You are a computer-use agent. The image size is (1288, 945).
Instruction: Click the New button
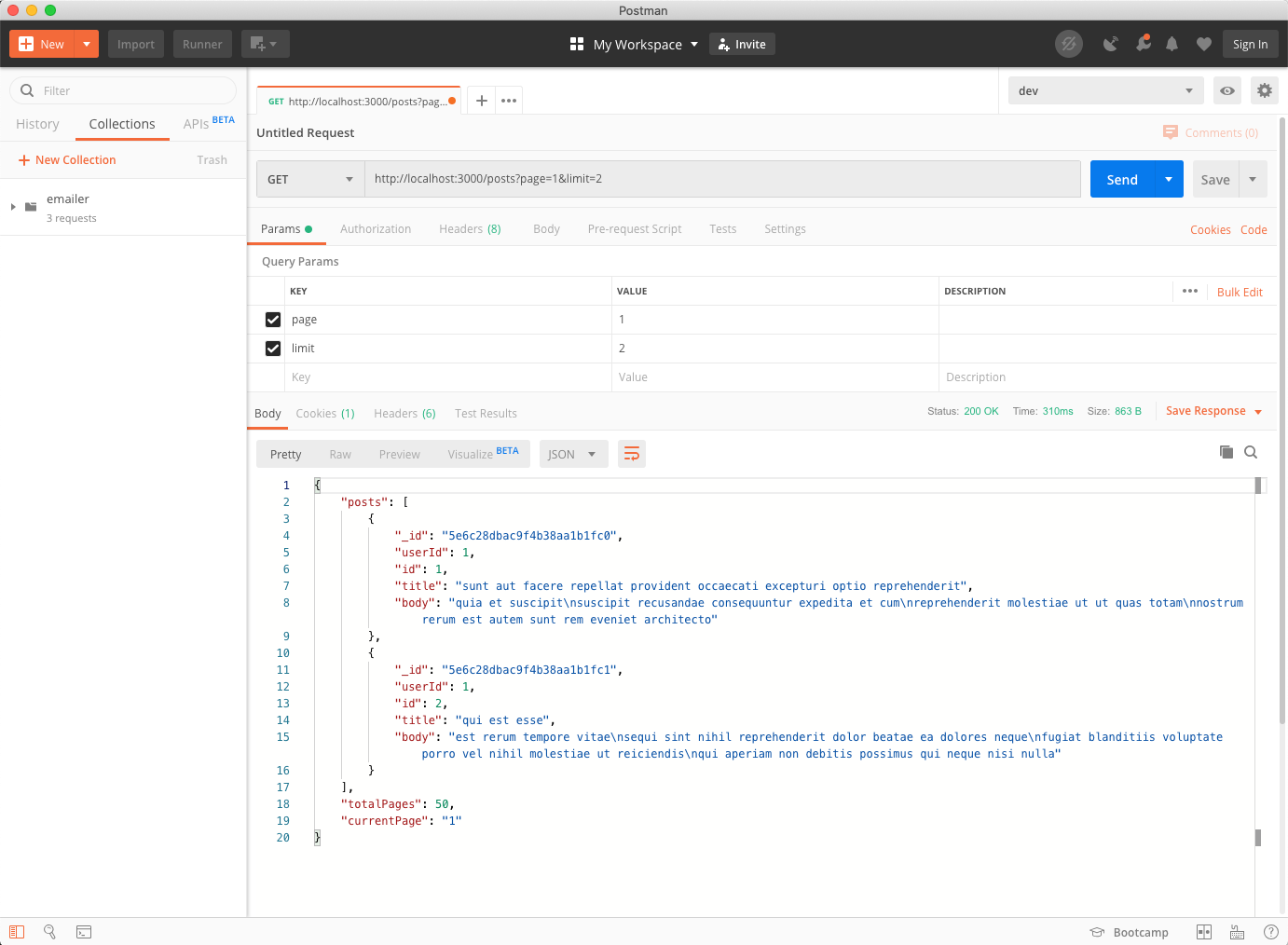coord(42,44)
